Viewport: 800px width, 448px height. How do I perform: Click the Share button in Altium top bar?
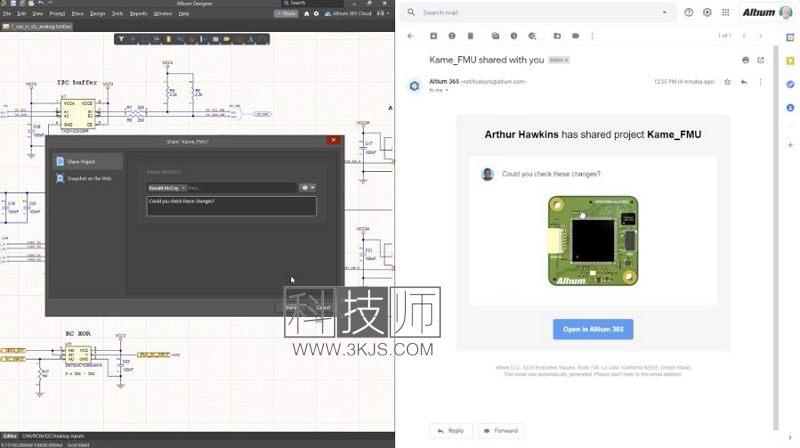(x=286, y=14)
